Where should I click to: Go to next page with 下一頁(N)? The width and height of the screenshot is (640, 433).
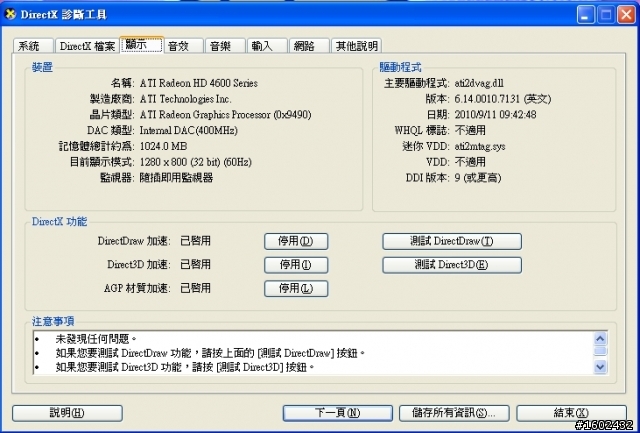click(338, 413)
